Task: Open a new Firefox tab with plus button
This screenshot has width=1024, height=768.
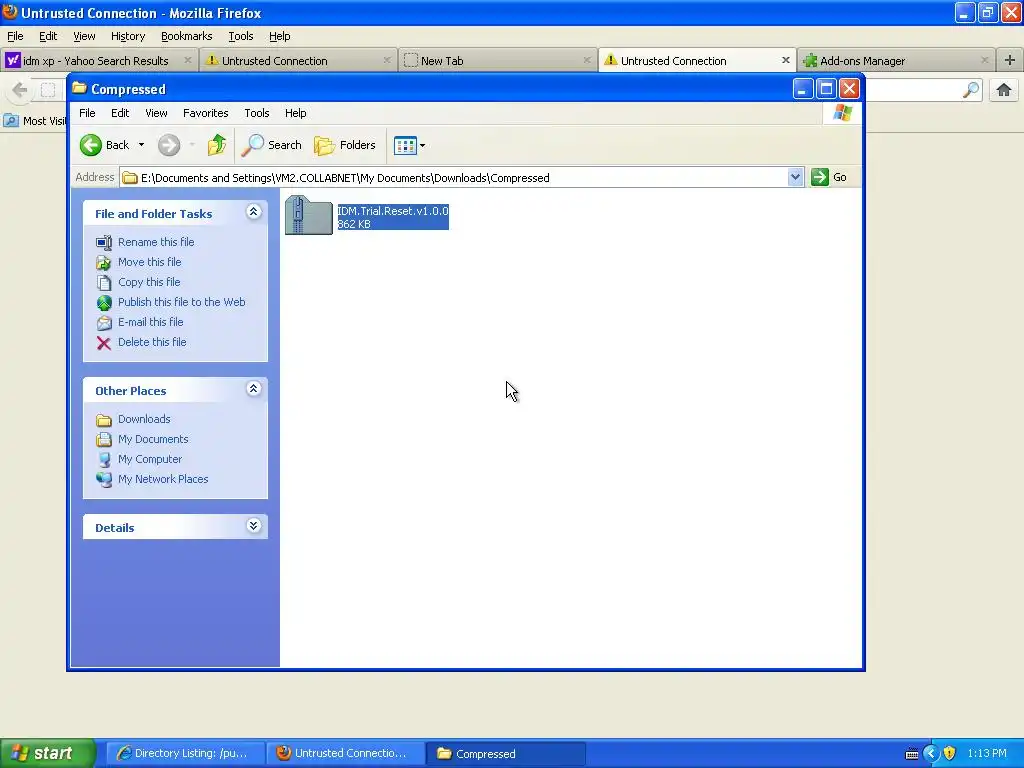Action: click(x=1010, y=60)
